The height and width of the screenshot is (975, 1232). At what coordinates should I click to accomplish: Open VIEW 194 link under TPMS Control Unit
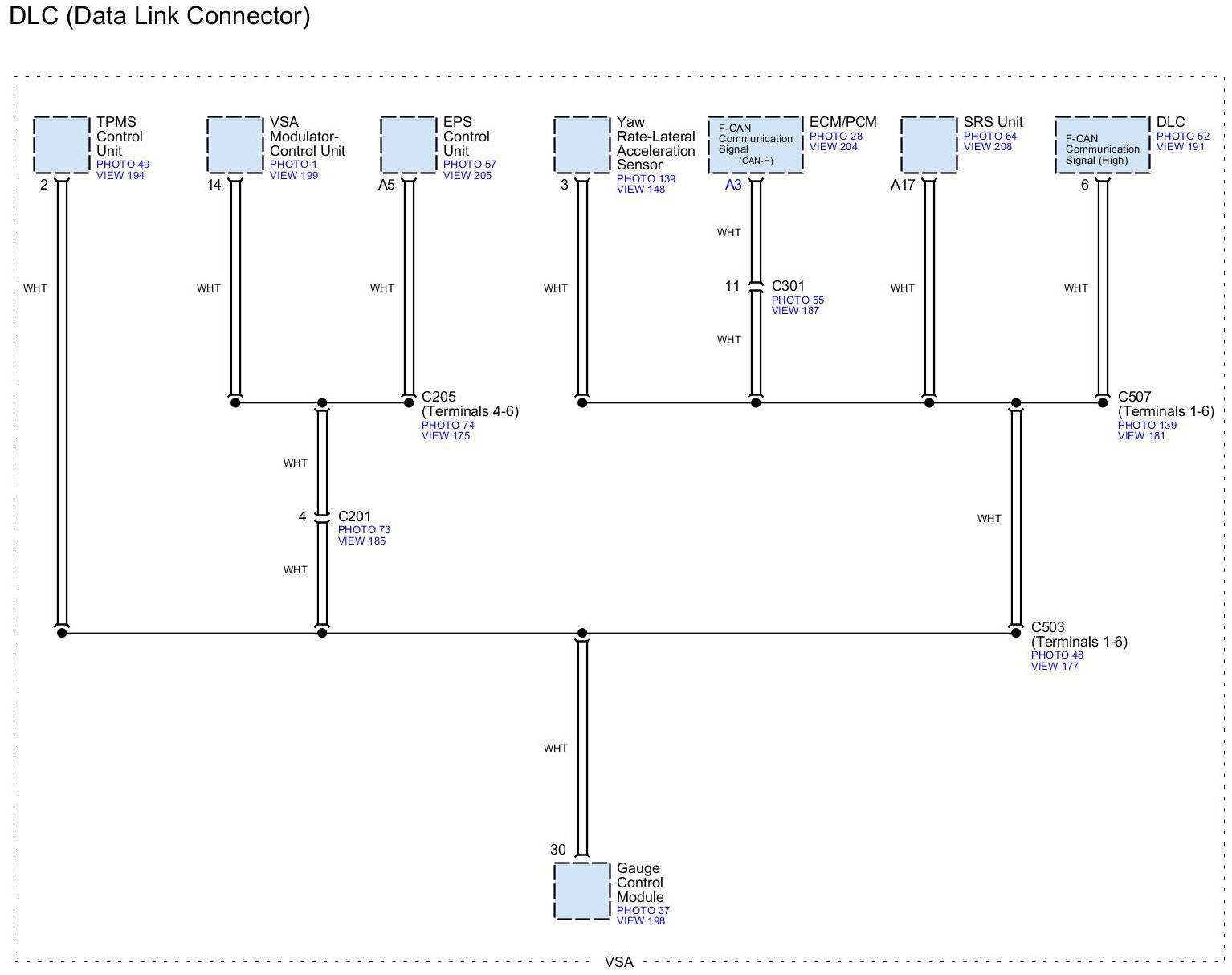(120, 176)
